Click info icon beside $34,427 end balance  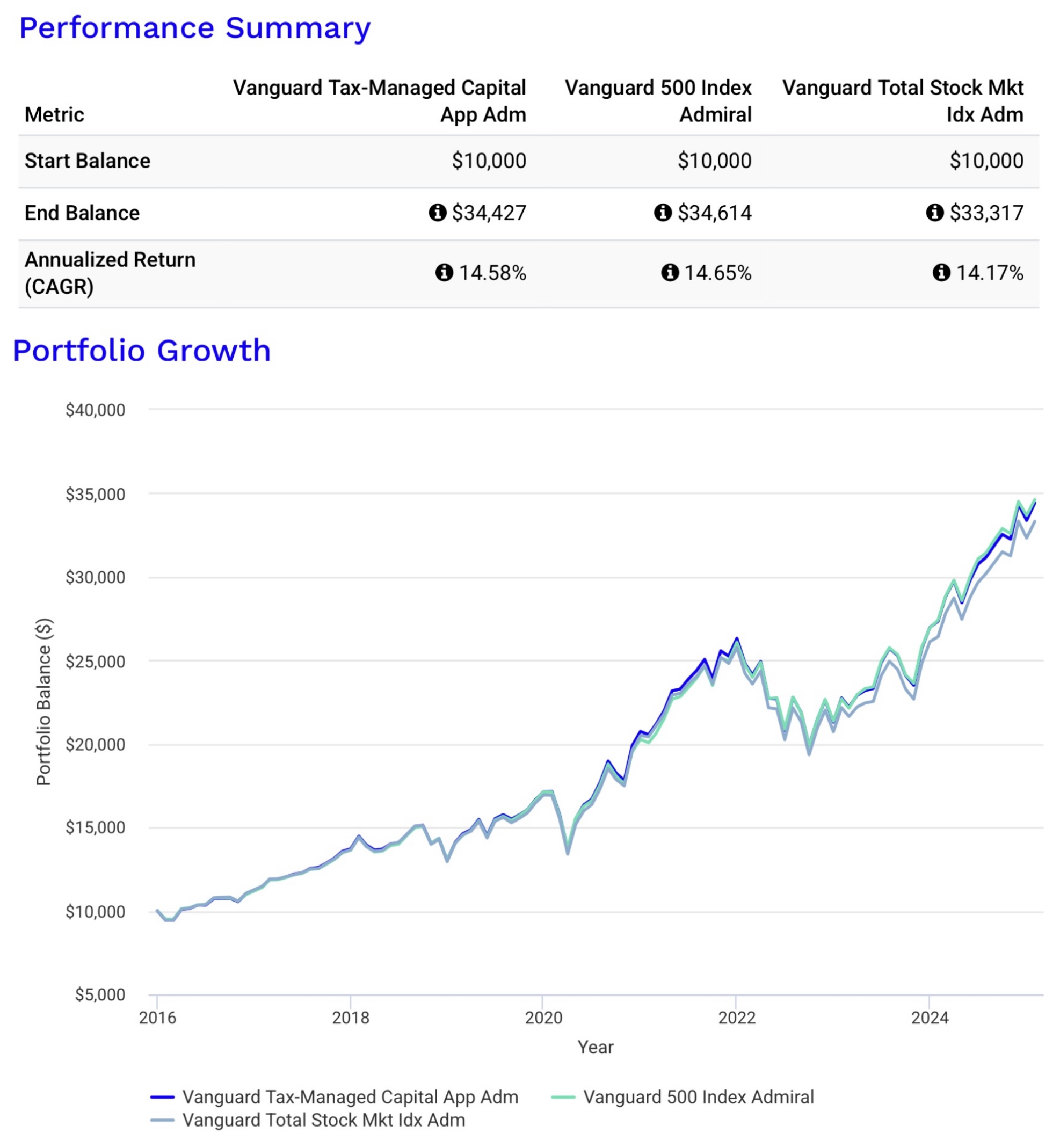[x=438, y=213]
